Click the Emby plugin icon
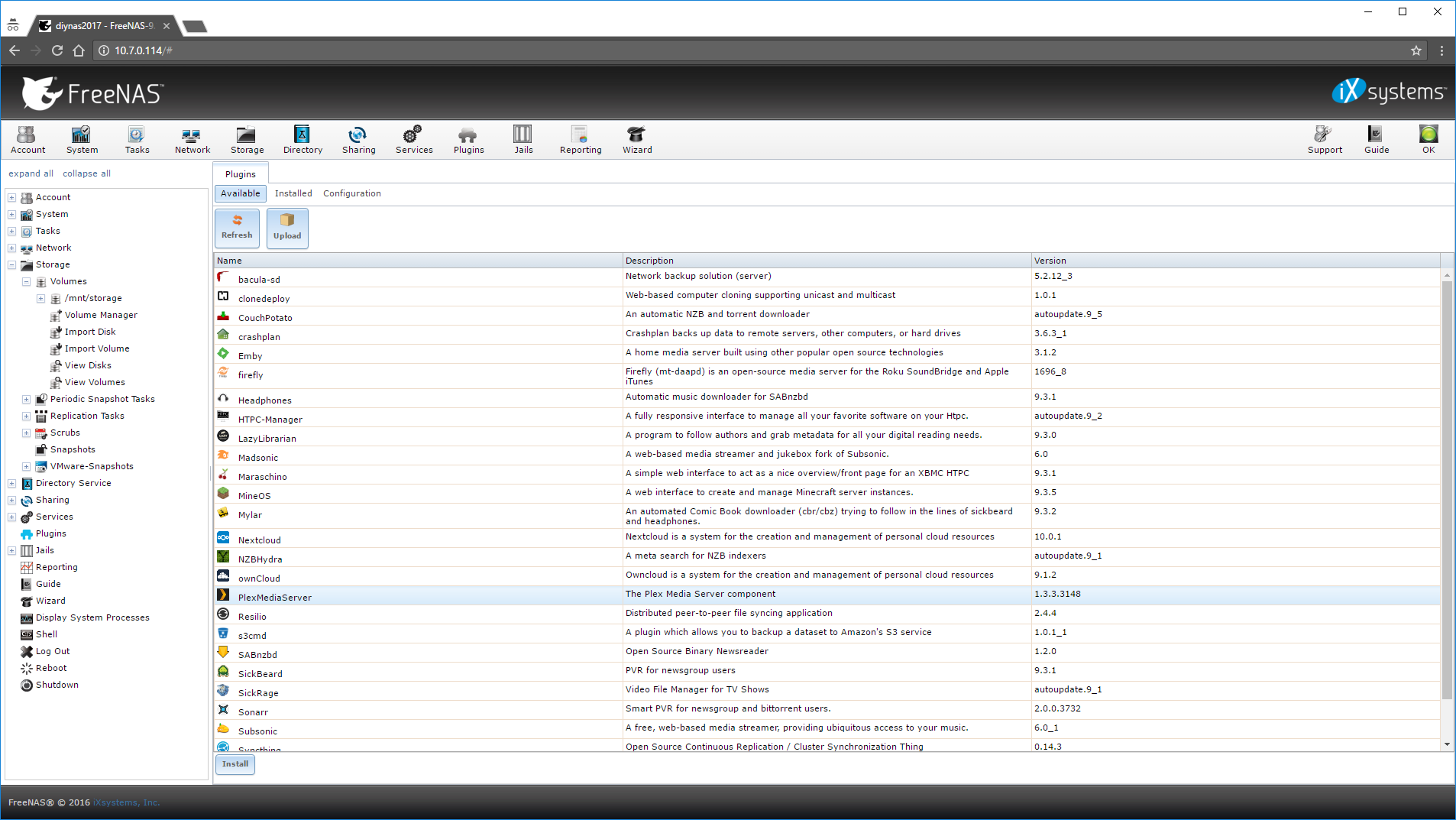Screen dimensions: 1456x820 point(223,354)
